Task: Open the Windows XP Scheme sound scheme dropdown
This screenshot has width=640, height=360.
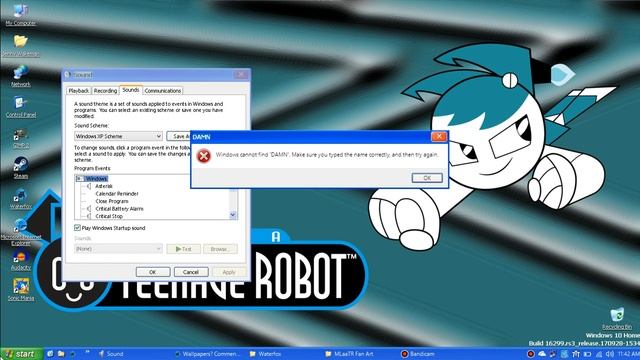Action: [x=118, y=136]
